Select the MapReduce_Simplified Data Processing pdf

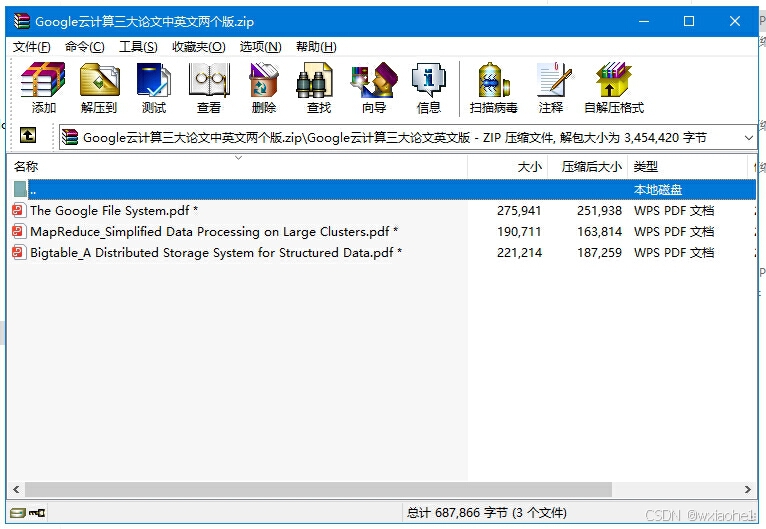click(214, 232)
